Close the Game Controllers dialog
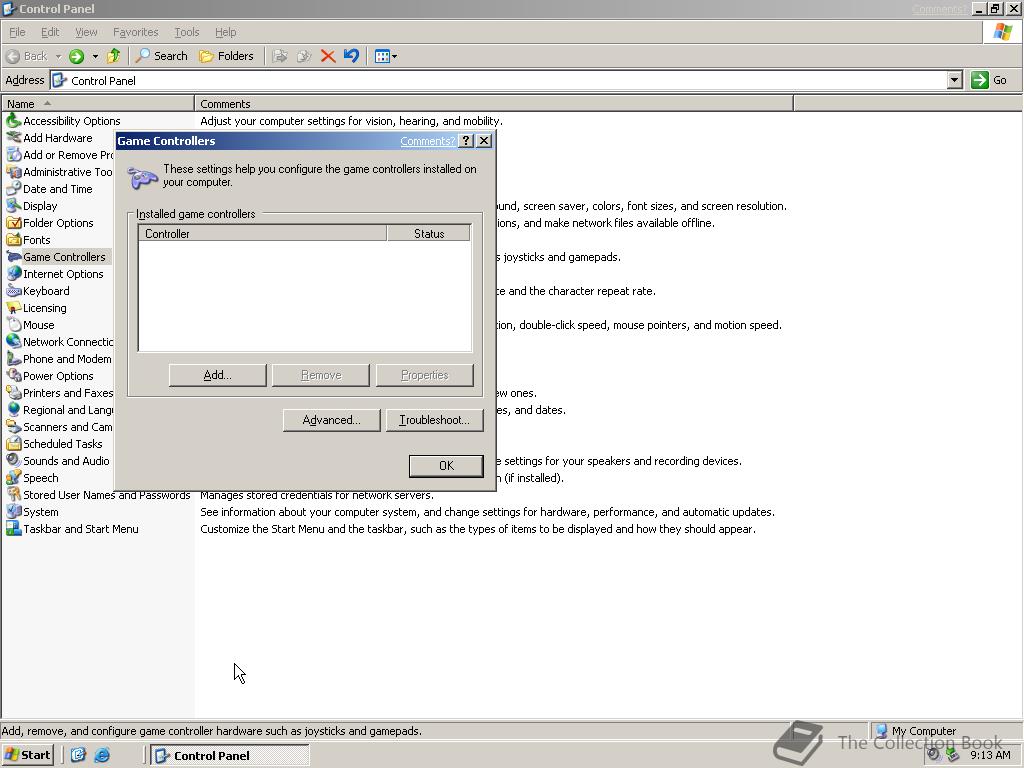 (484, 141)
